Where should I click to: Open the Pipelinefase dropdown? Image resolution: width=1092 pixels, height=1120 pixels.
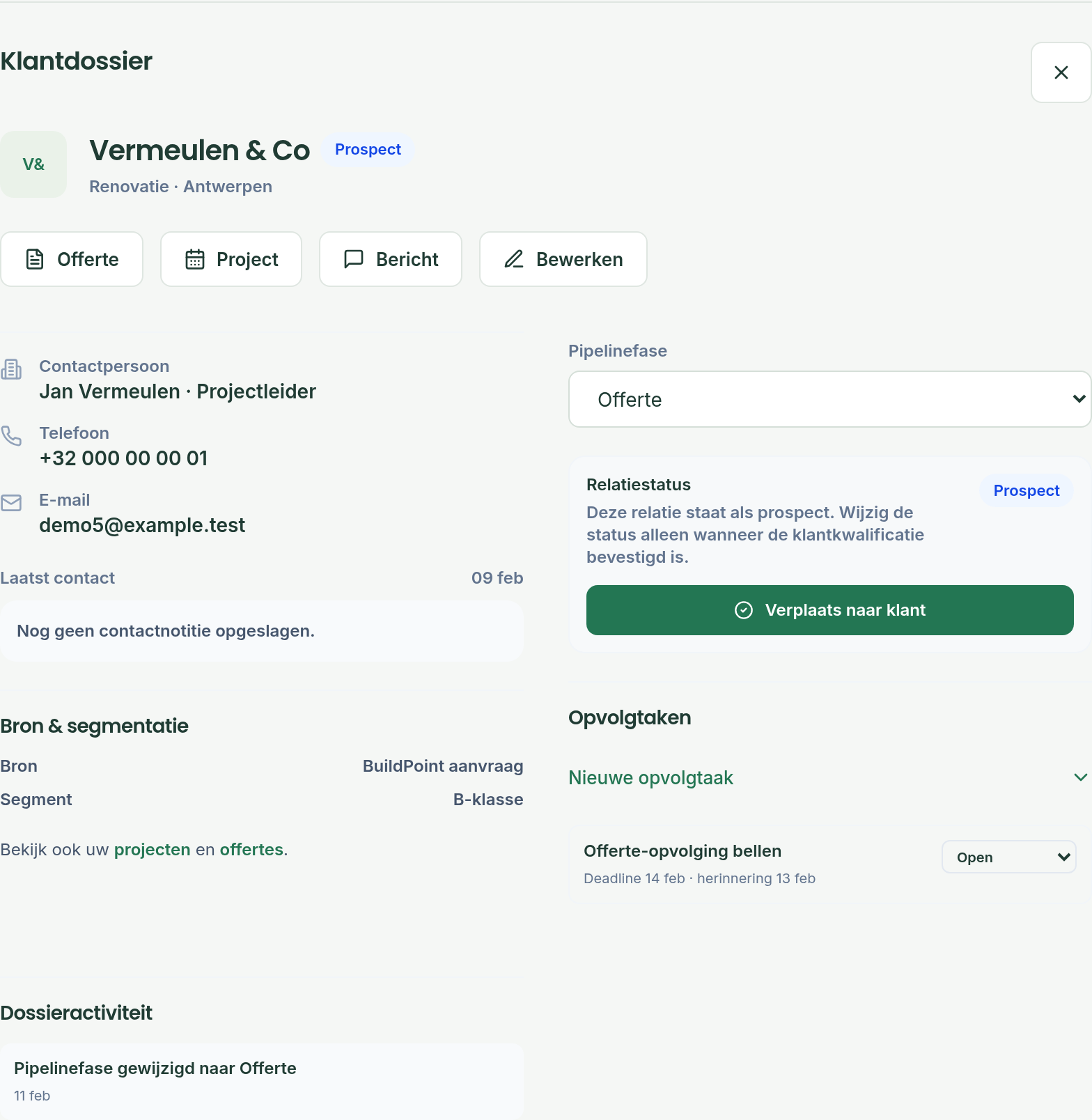click(x=829, y=399)
